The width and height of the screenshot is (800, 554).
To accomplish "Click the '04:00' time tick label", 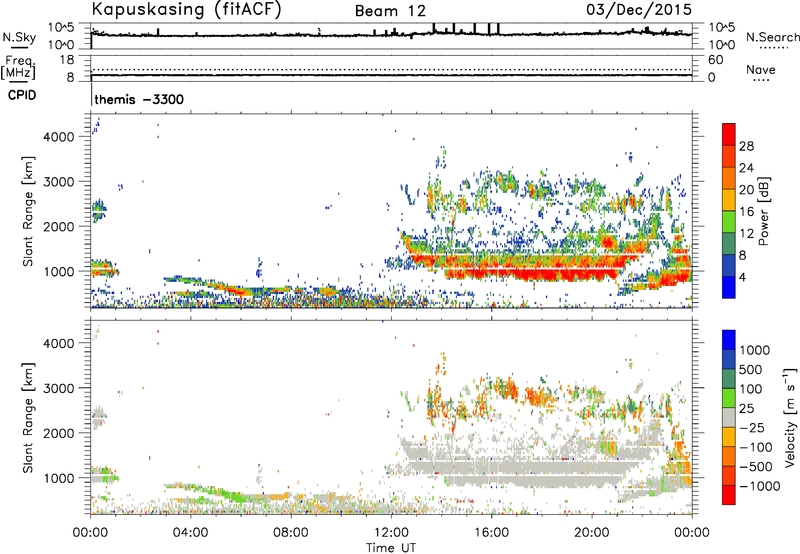I will click(x=190, y=533).
